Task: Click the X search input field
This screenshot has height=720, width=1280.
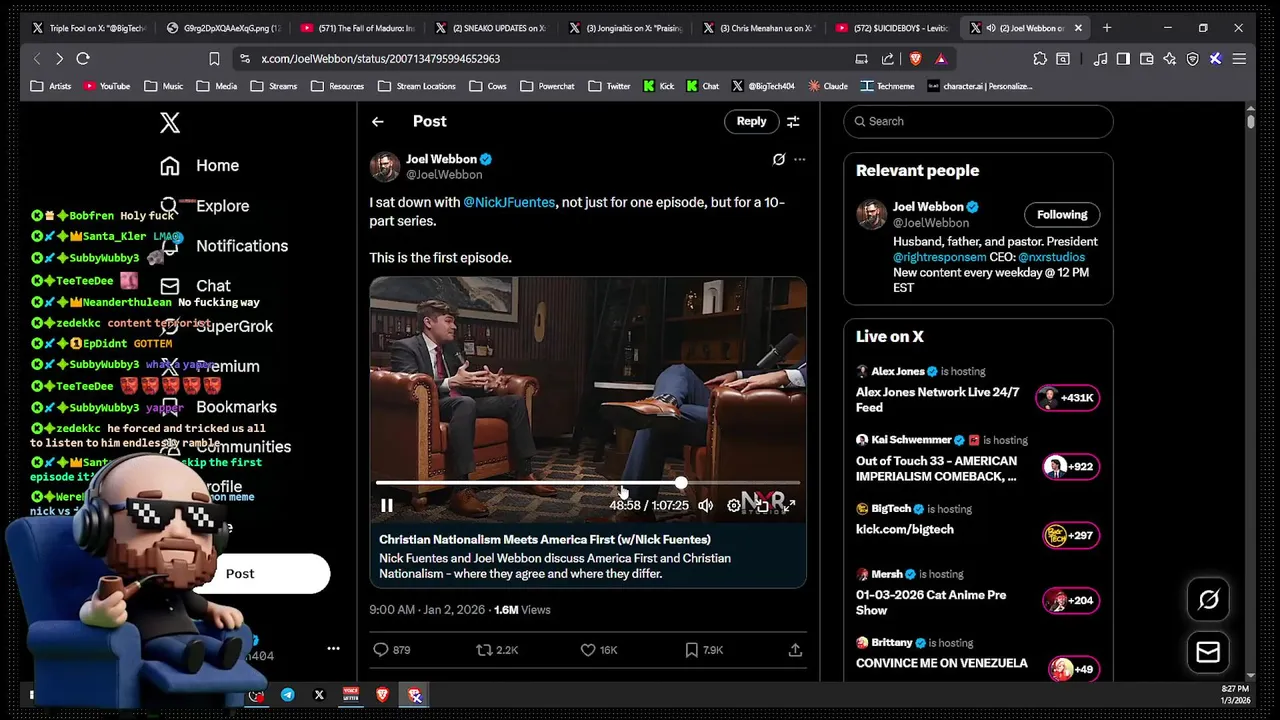Action: click(978, 121)
